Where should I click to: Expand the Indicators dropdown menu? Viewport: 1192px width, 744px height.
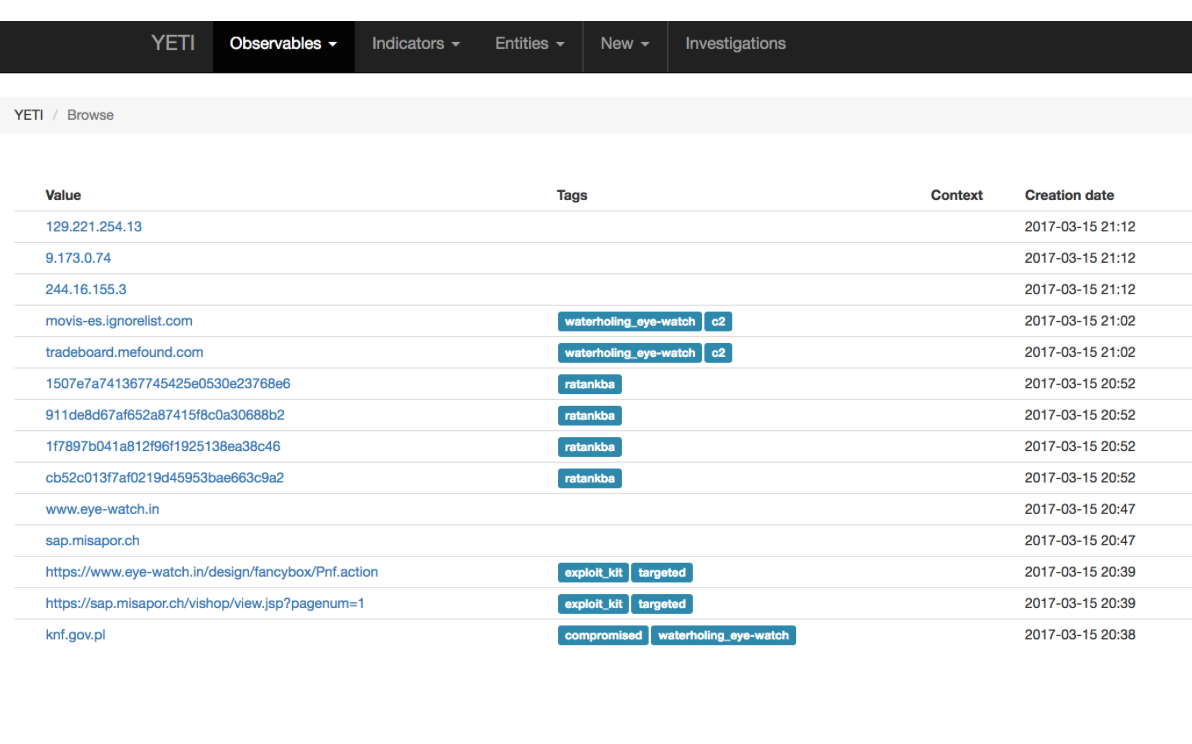coord(415,44)
